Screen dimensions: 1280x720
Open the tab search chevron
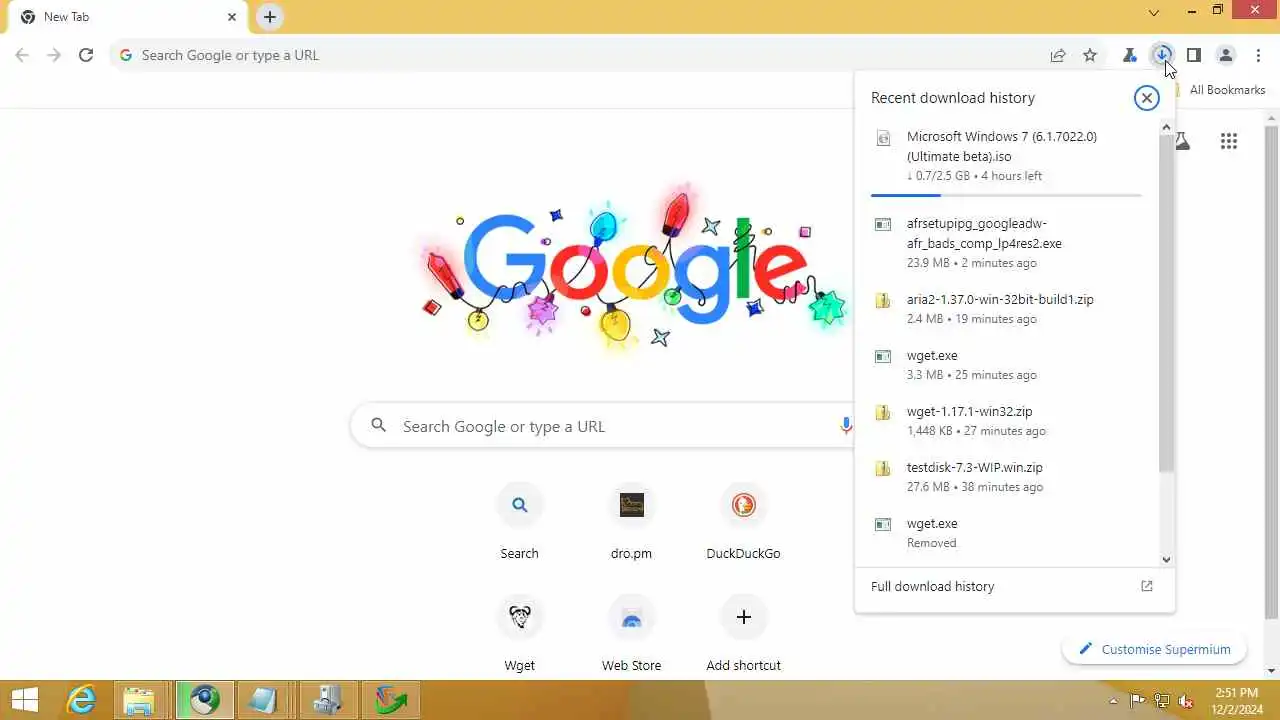tap(1154, 13)
